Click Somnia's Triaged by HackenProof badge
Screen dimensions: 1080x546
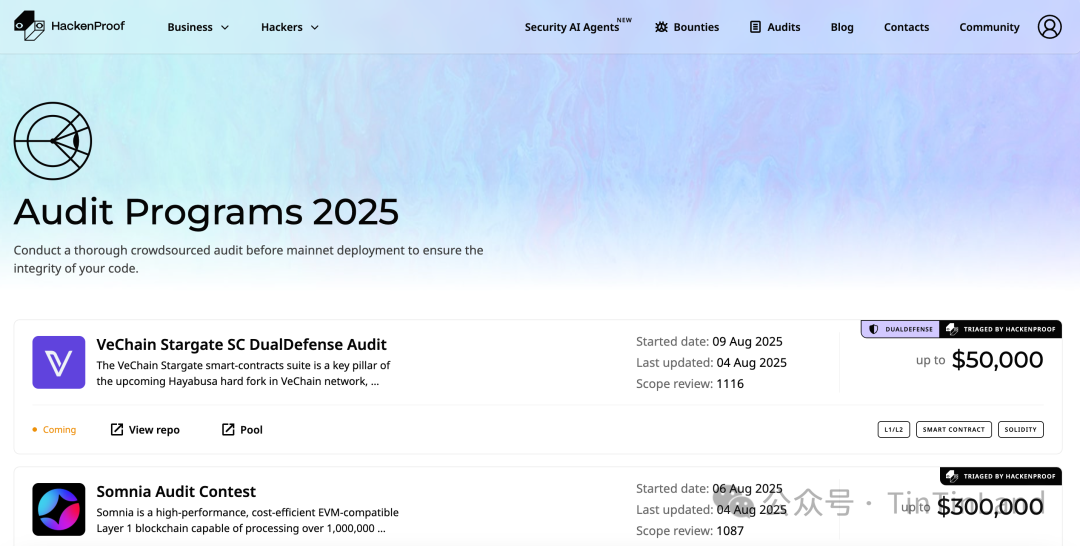1001,476
